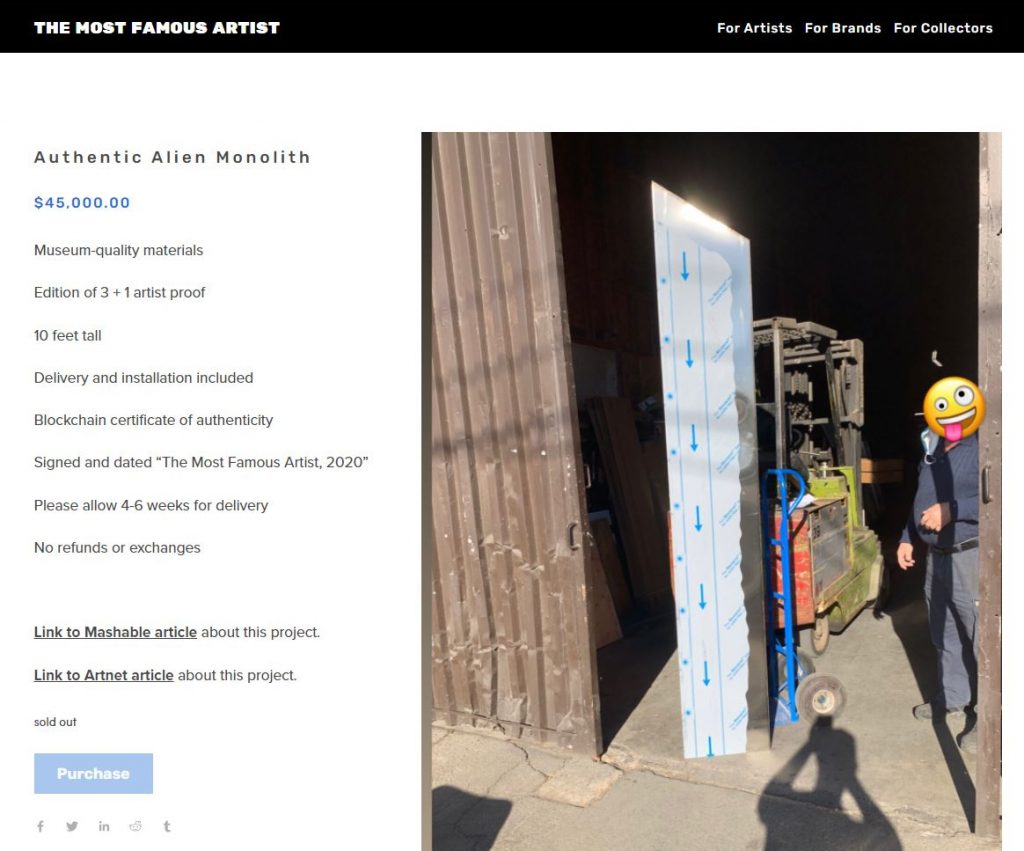Share via the Tumblr icon

point(167,826)
